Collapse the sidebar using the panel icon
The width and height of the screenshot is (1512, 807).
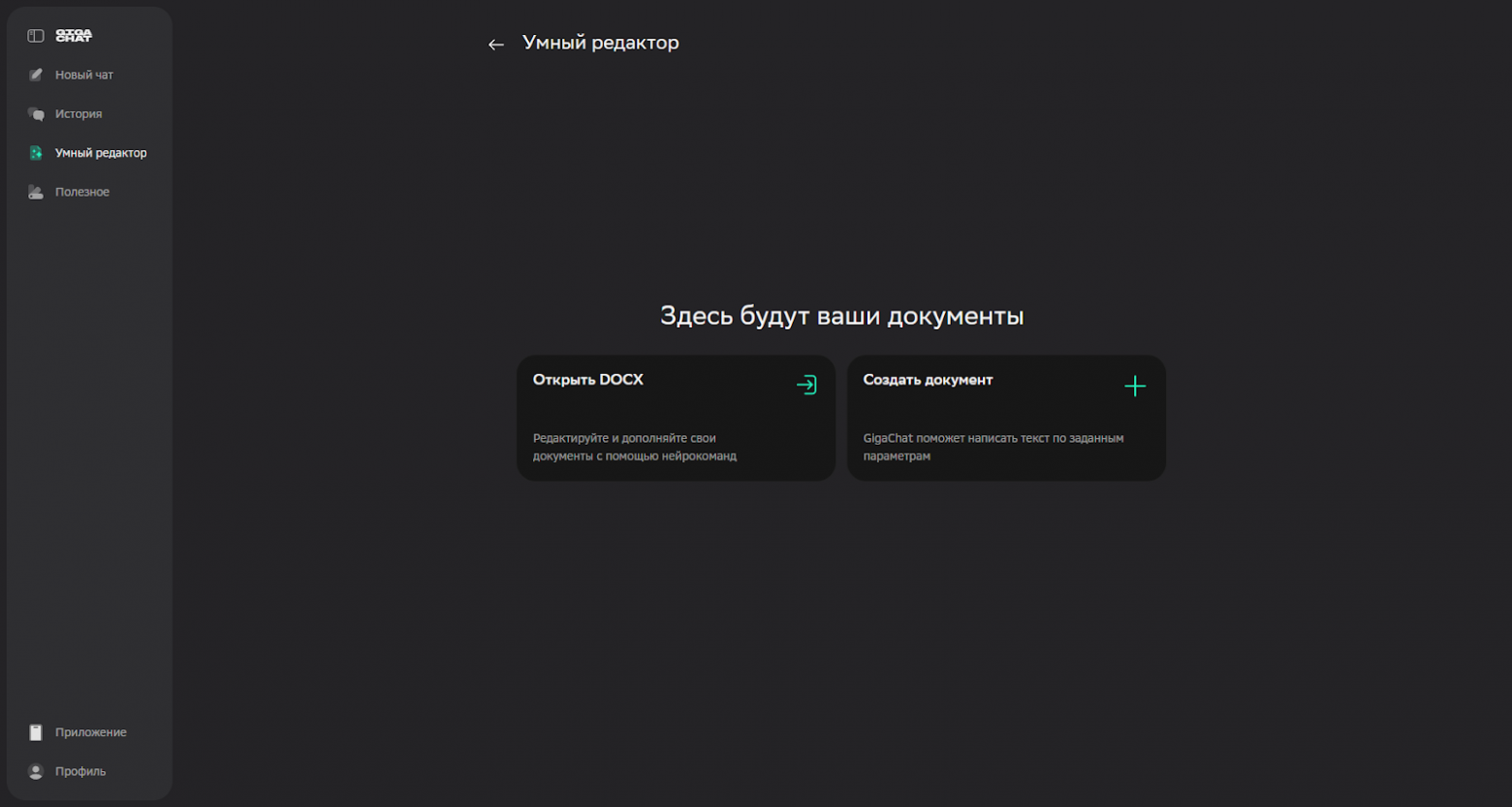[x=36, y=35]
